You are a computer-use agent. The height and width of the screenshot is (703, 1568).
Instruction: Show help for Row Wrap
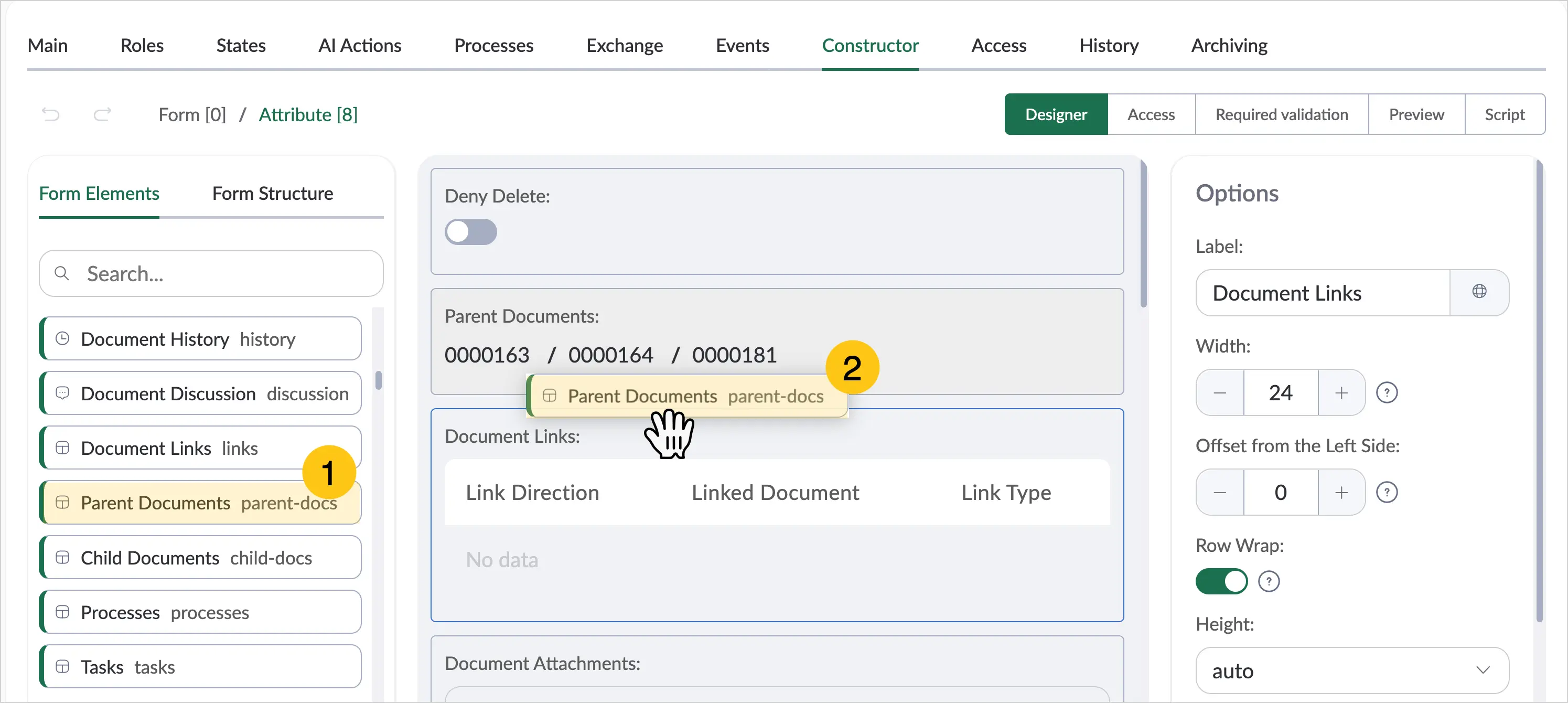pos(1269,581)
